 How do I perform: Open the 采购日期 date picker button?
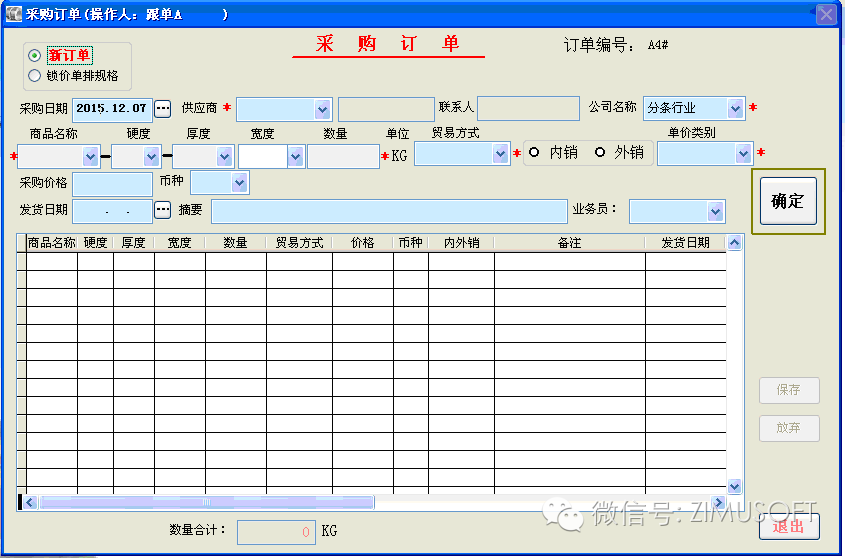click(x=163, y=108)
